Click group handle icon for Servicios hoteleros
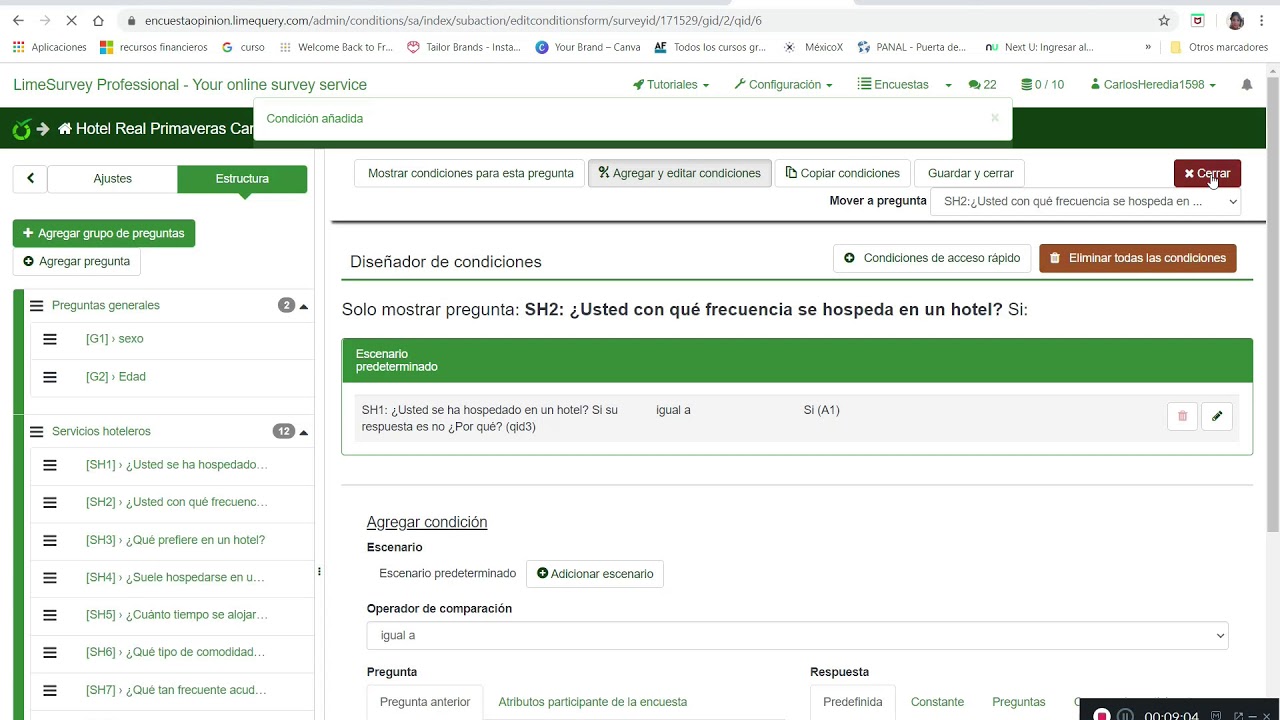1280x720 pixels. (x=37, y=432)
